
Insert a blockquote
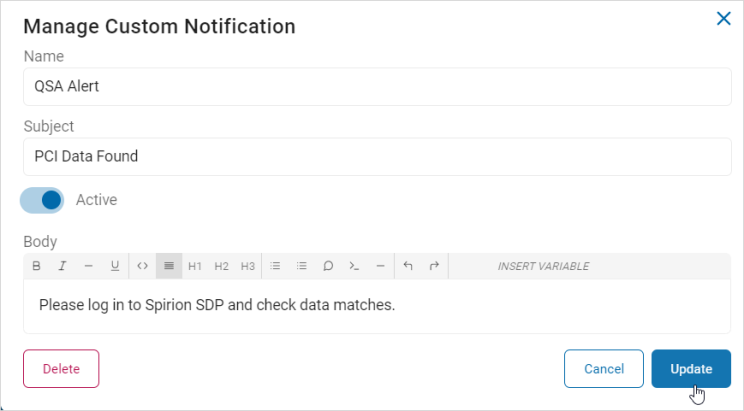coord(328,266)
